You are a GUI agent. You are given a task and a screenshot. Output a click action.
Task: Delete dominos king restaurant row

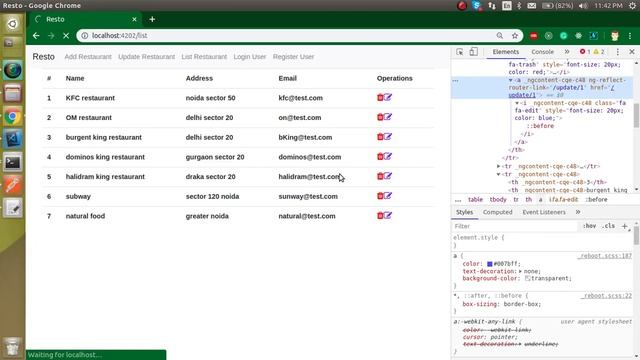[x=380, y=156]
